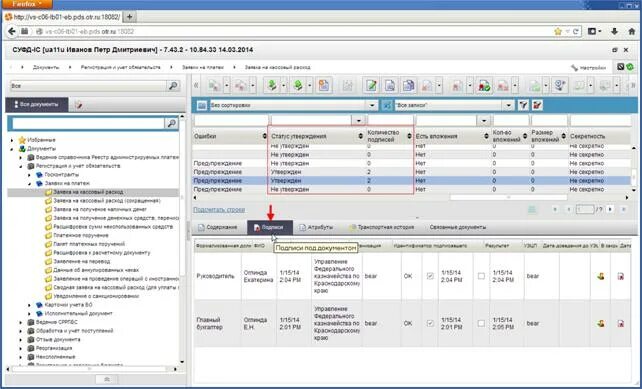
Task: Expand the 'Избранное' tree node
Action: click(12, 140)
